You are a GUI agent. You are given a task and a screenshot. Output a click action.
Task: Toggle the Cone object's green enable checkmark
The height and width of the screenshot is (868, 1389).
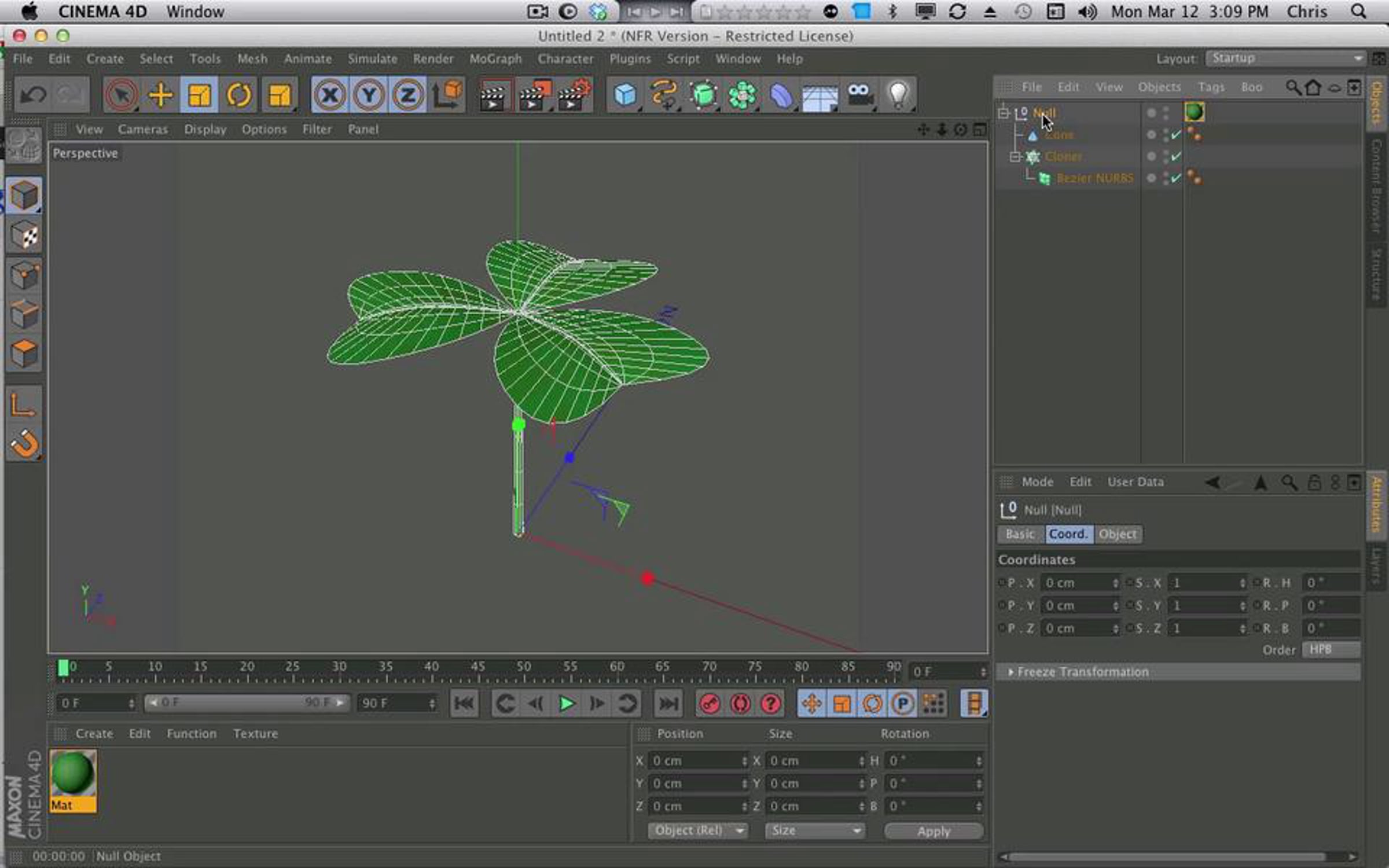click(1175, 135)
